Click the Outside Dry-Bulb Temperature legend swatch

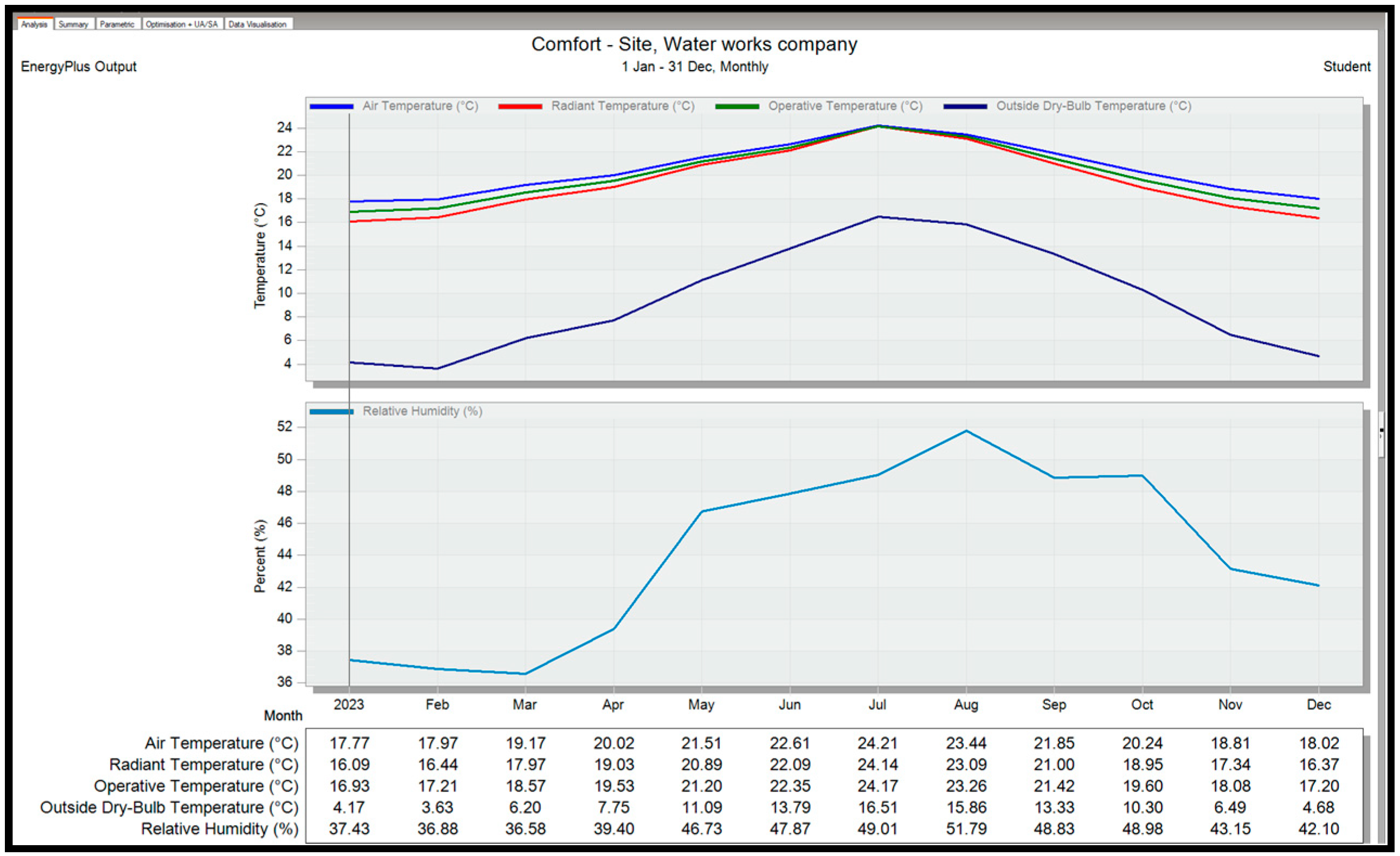(x=965, y=106)
